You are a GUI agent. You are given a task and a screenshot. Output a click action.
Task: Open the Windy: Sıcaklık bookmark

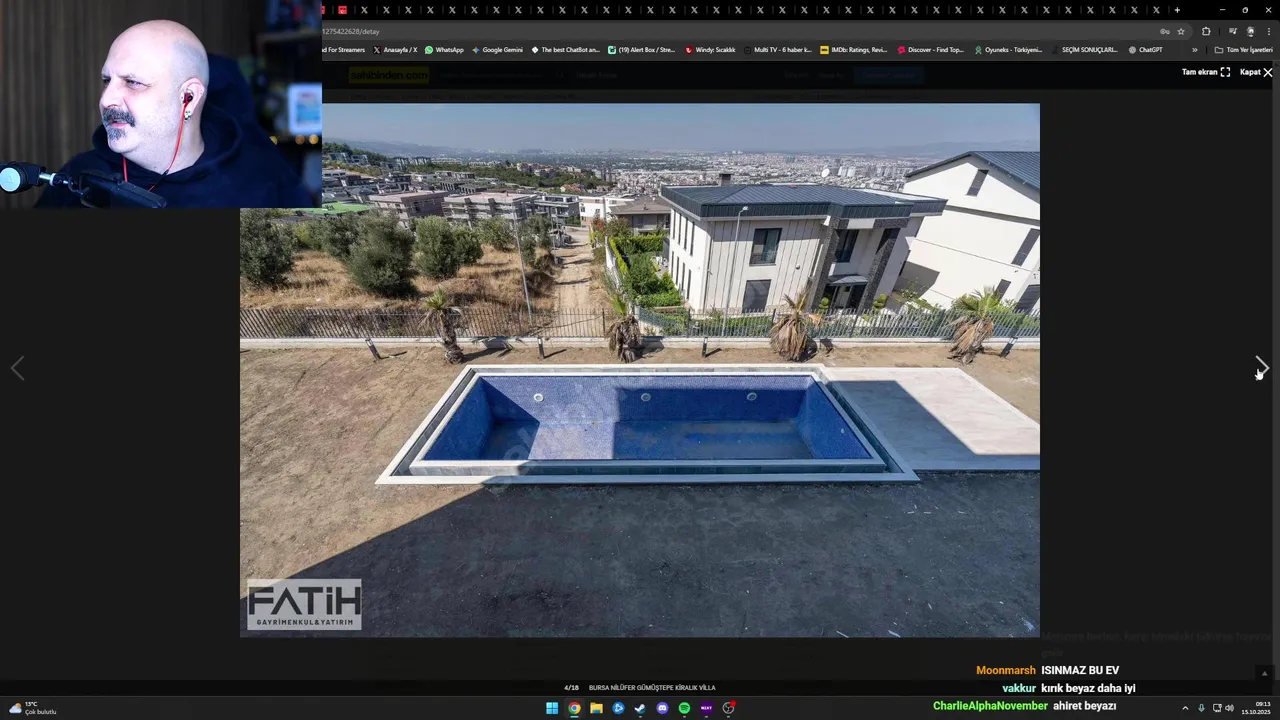tap(710, 49)
